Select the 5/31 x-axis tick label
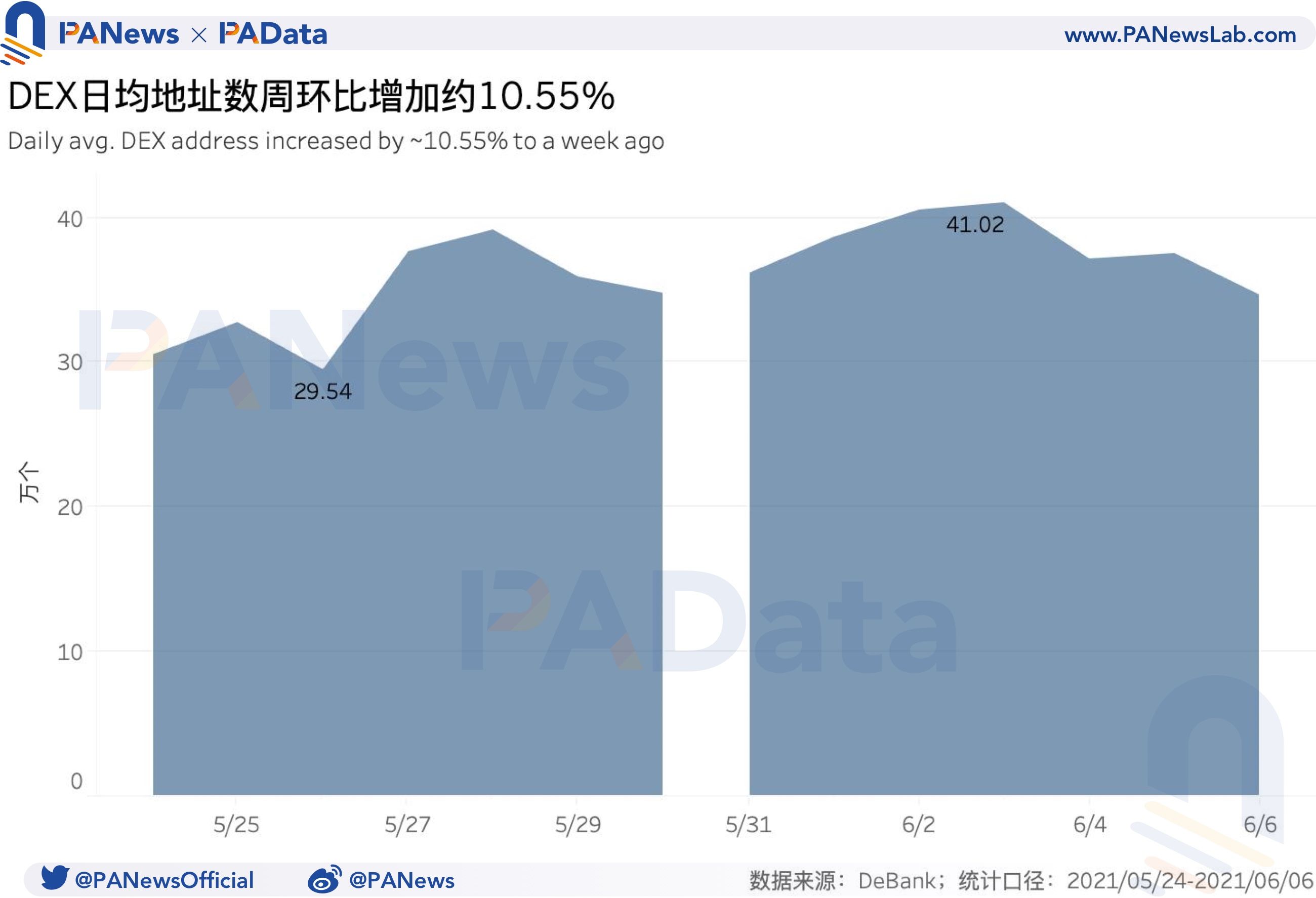 [x=748, y=825]
